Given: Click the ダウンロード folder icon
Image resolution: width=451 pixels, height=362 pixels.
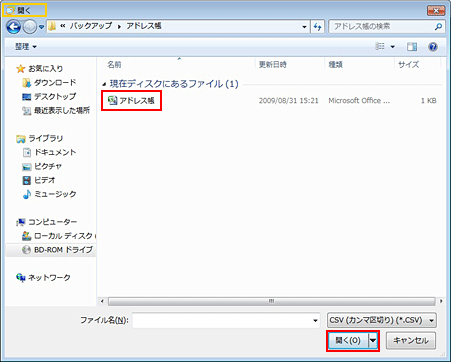Looking at the screenshot, I should 26,83.
